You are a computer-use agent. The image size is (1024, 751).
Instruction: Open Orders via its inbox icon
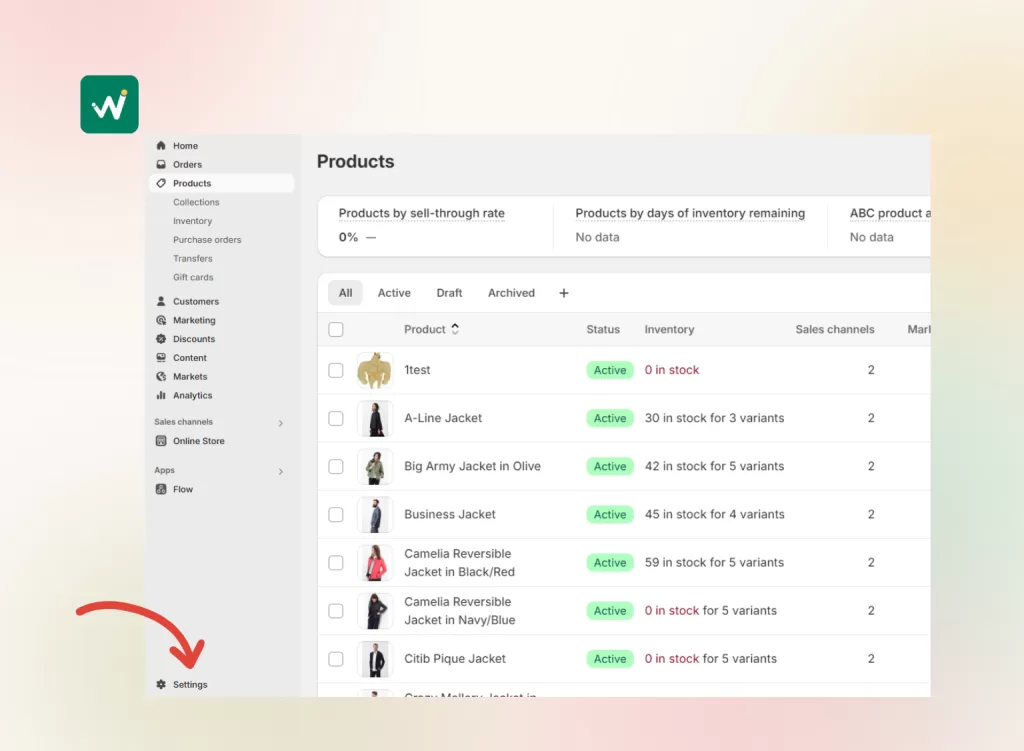161,165
